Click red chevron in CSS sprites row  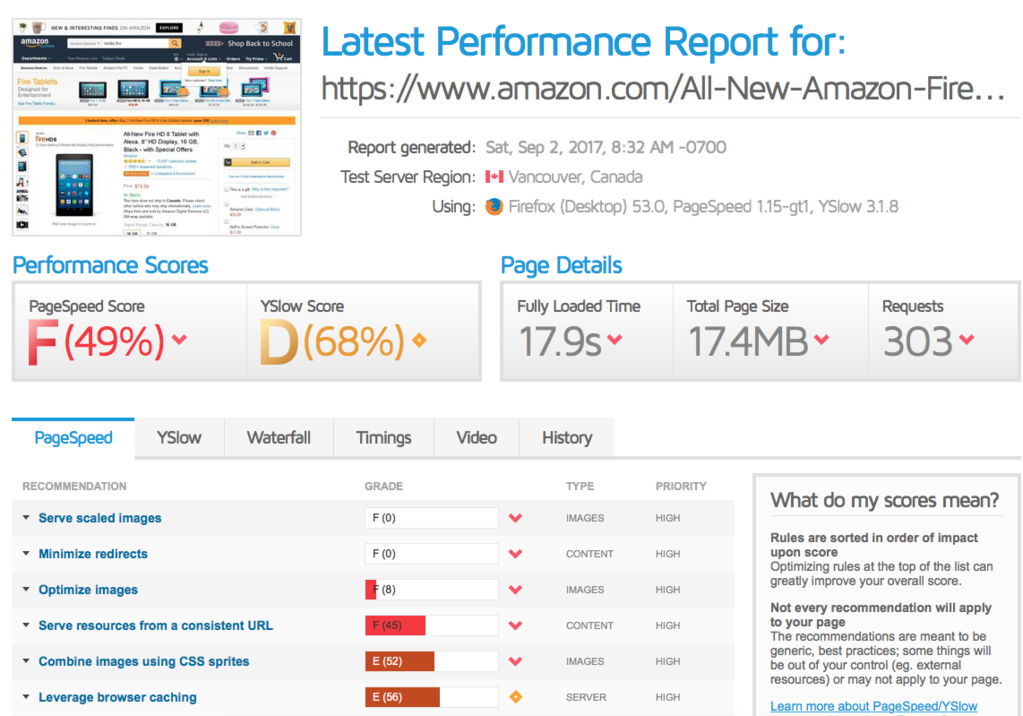pos(515,662)
